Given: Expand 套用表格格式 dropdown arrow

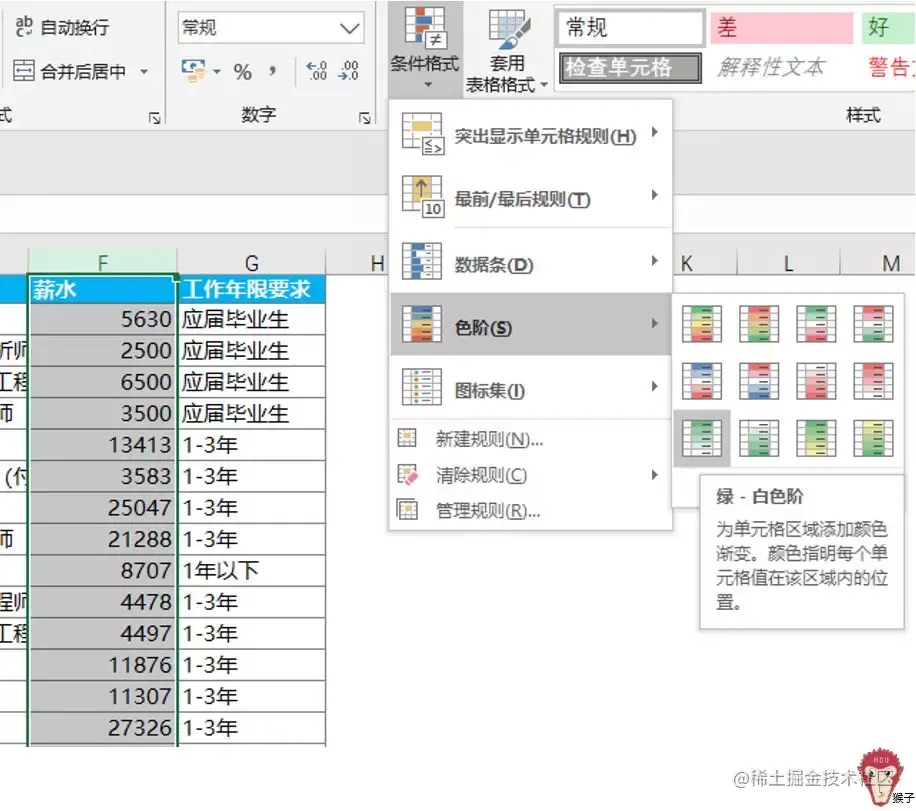Looking at the screenshot, I should click(544, 85).
